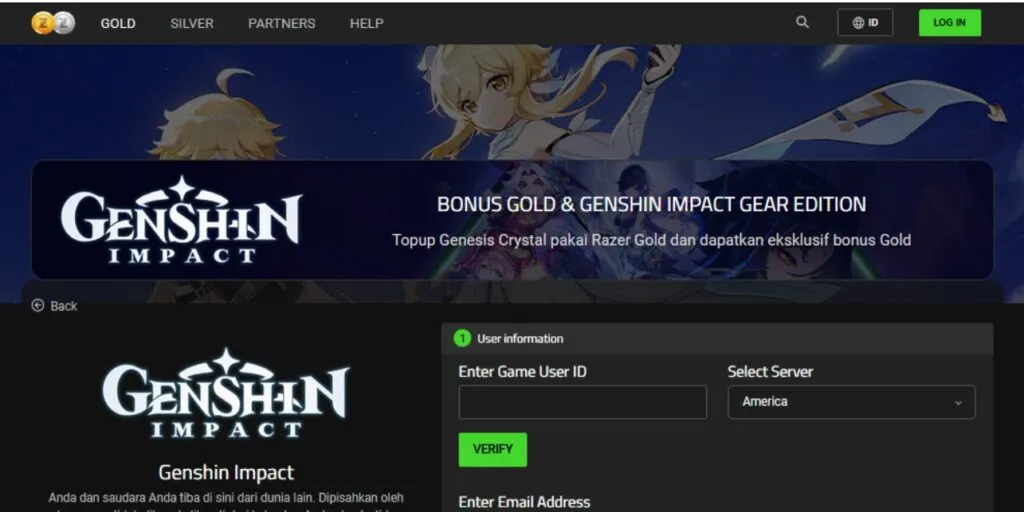Click the 'Enter Email Address' label
1024x512 pixels.
point(524,502)
